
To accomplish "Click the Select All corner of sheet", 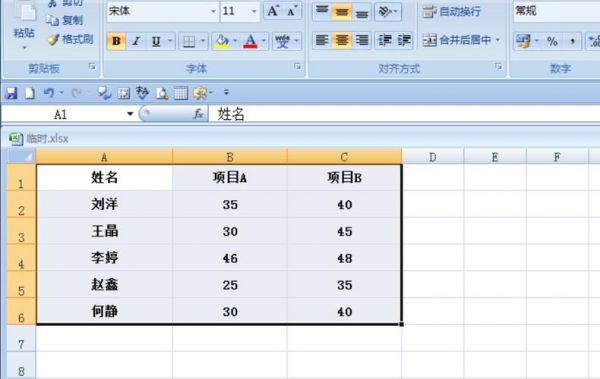I will click(x=21, y=157).
